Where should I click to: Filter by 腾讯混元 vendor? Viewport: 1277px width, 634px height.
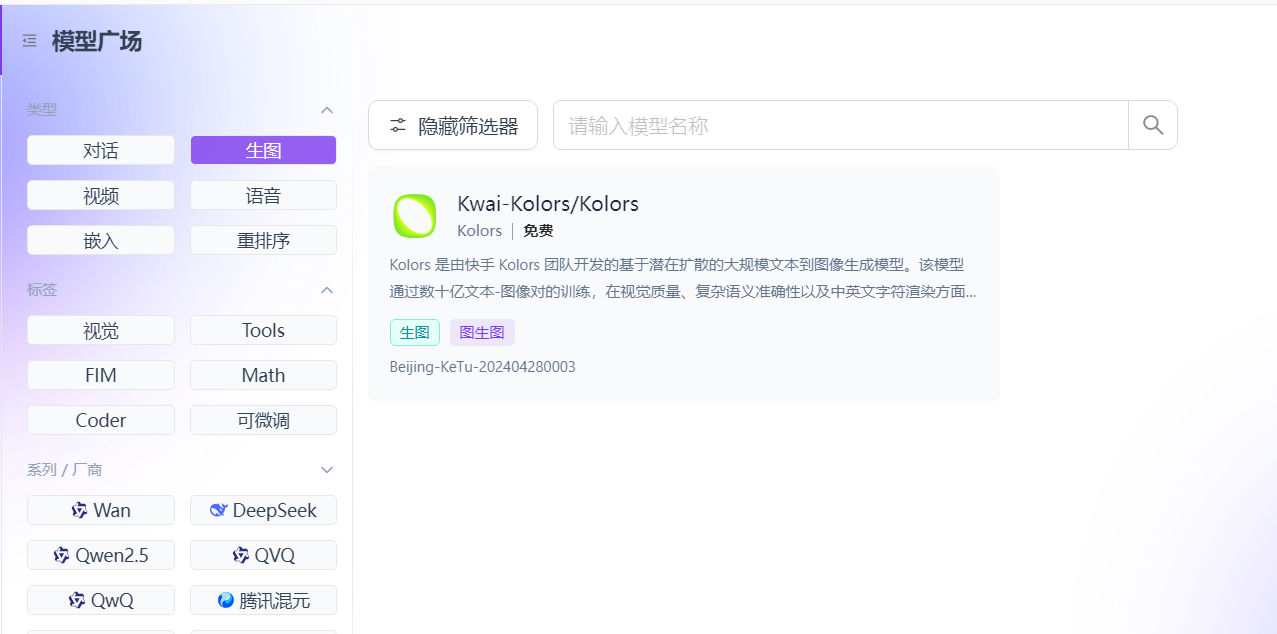(263, 600)
